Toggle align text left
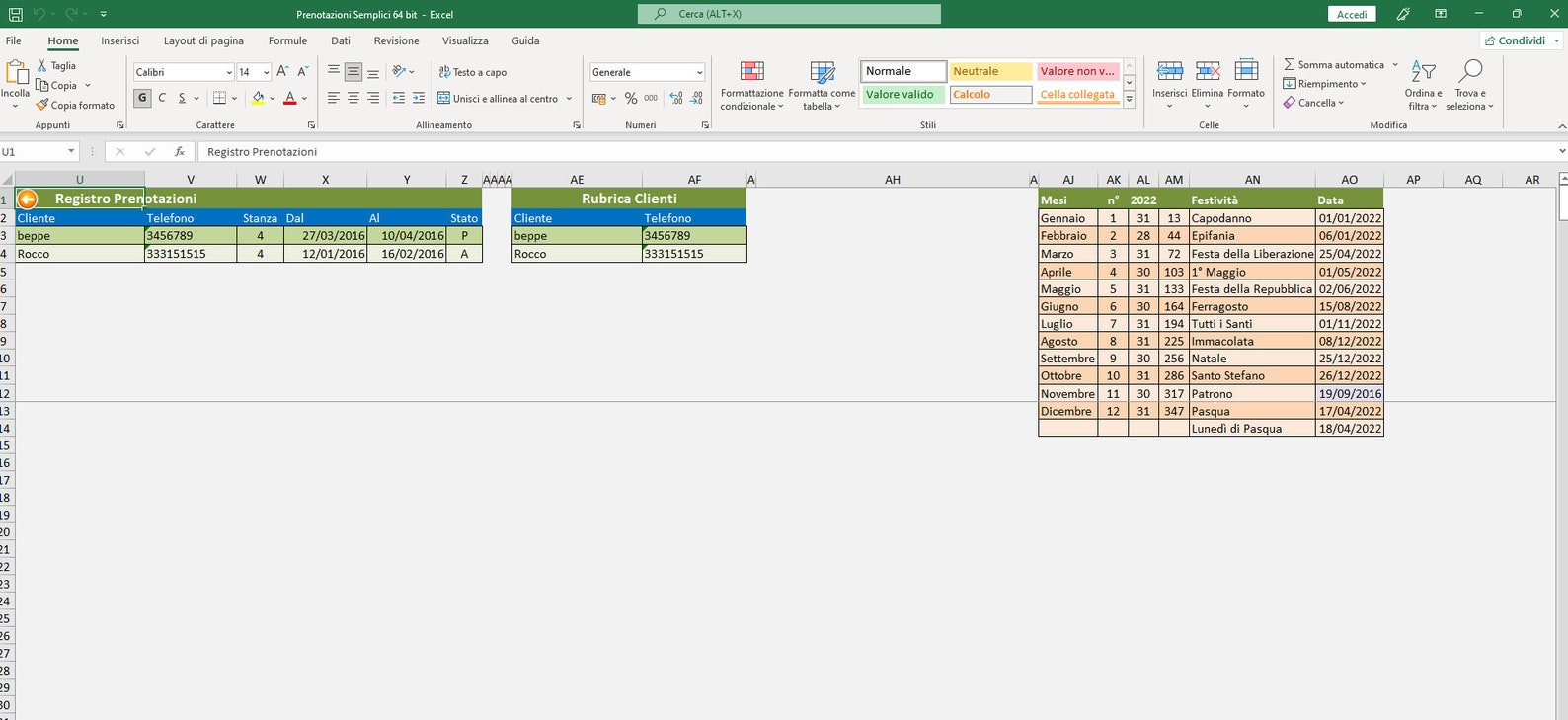This screenshot has width=1568, height=720. coord(333,98)
